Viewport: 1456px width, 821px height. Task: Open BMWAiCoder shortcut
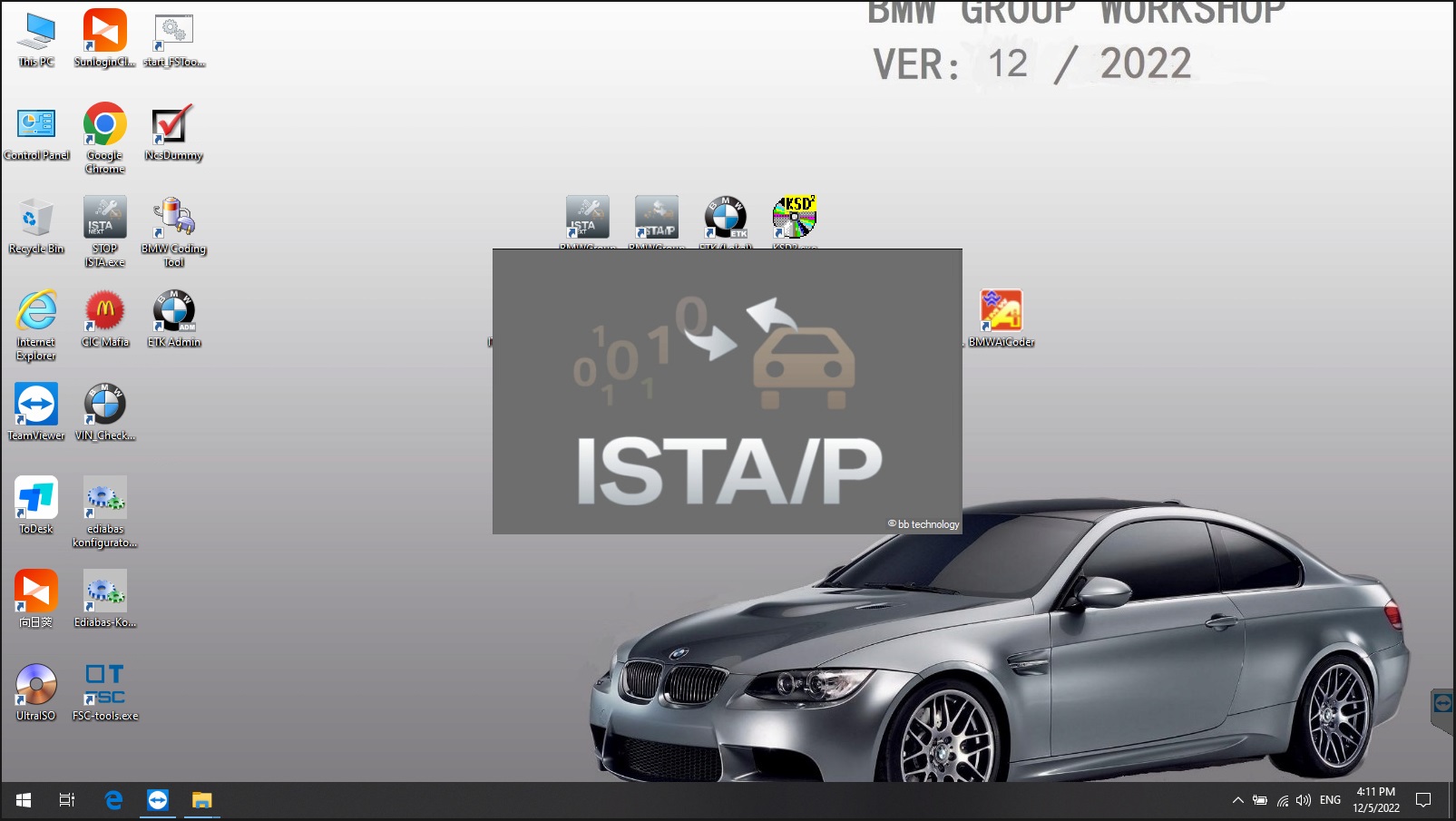click(1002, 320)
